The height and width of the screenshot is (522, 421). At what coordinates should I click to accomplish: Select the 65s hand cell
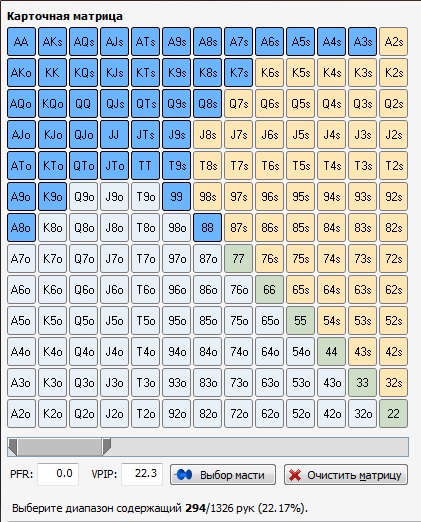[300, 290]
